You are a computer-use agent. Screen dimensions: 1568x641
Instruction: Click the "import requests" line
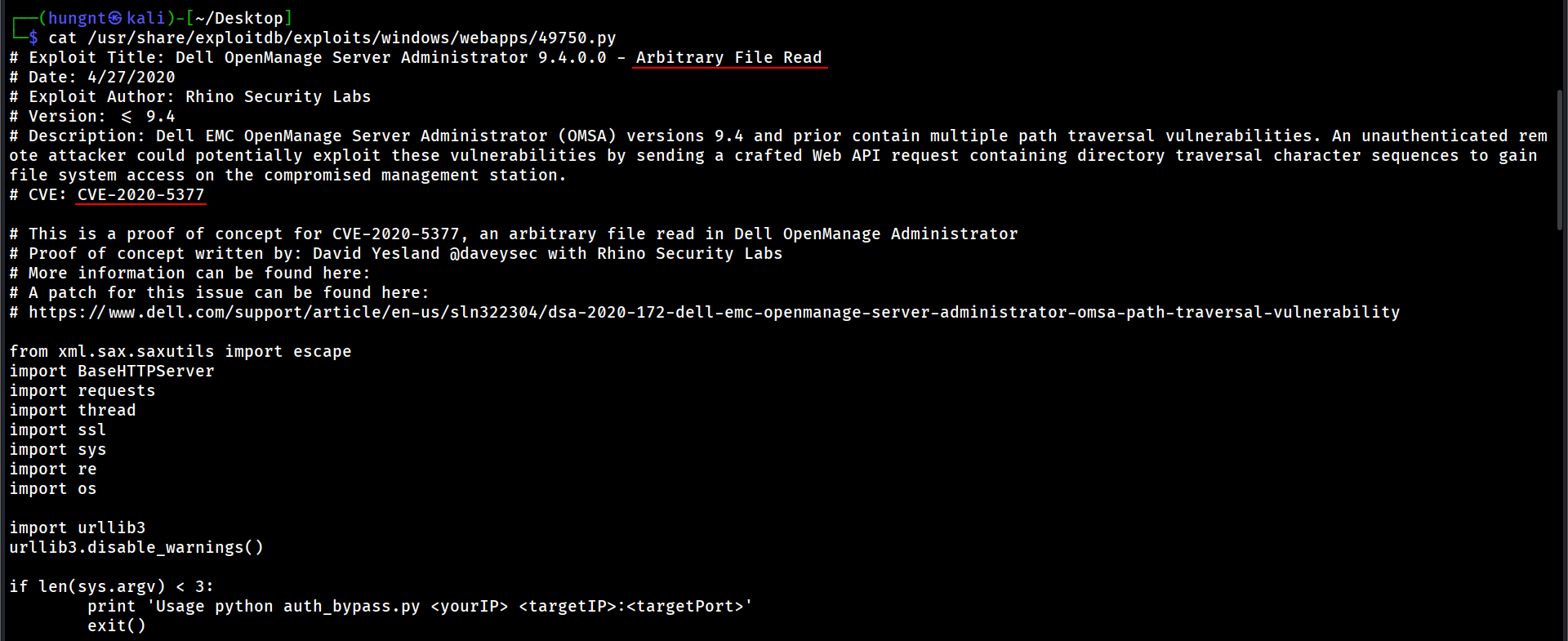[82, 391]
